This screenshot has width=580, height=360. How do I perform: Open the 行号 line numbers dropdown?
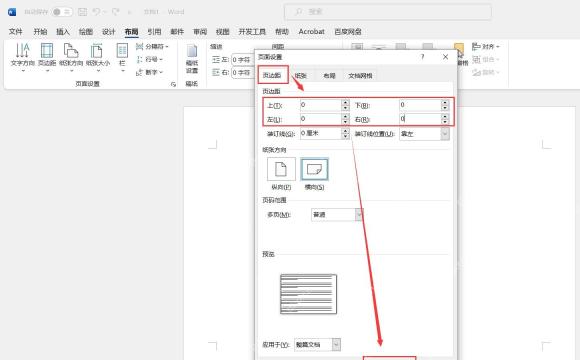(149, 59)
